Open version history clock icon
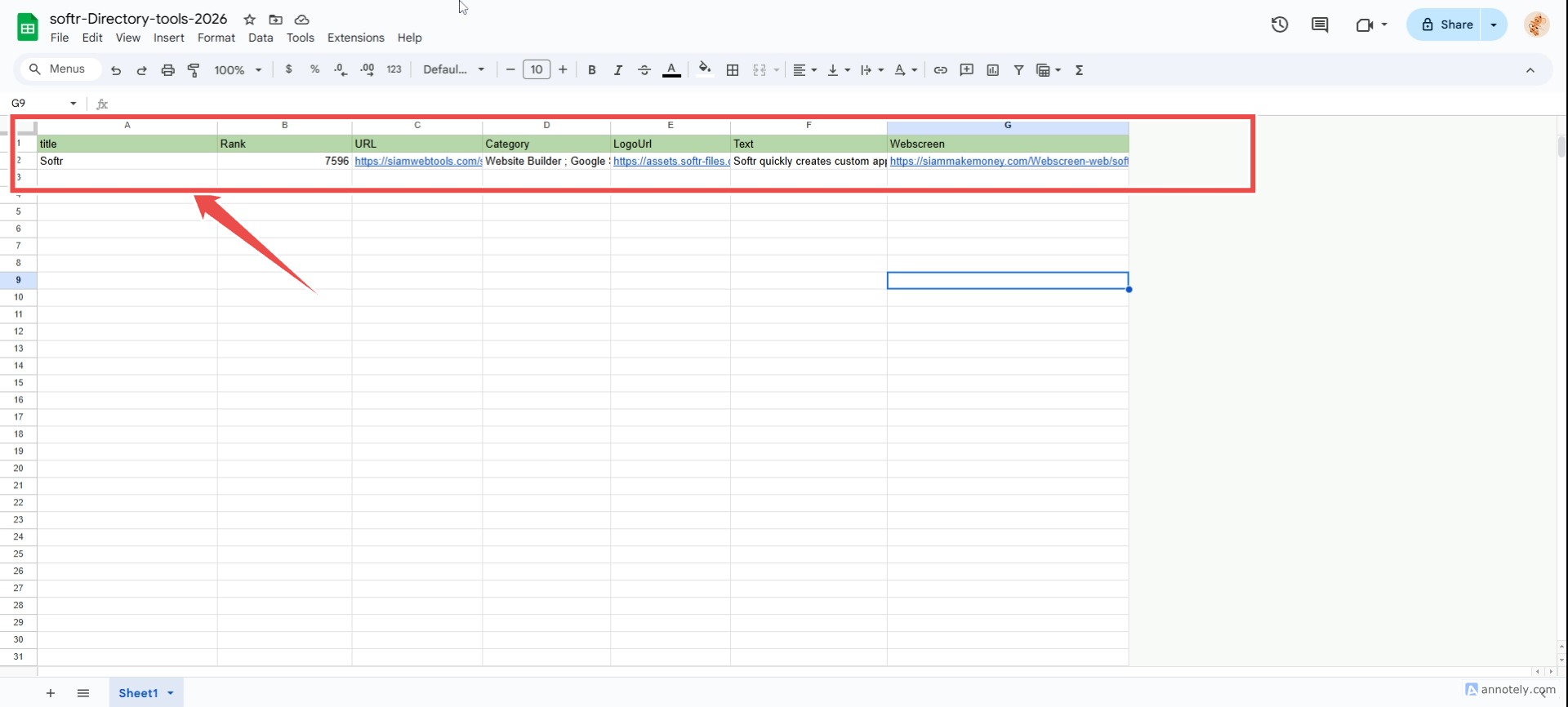Image resolution: width=1568 pixels, height=707 pixels. (1279, 24)
